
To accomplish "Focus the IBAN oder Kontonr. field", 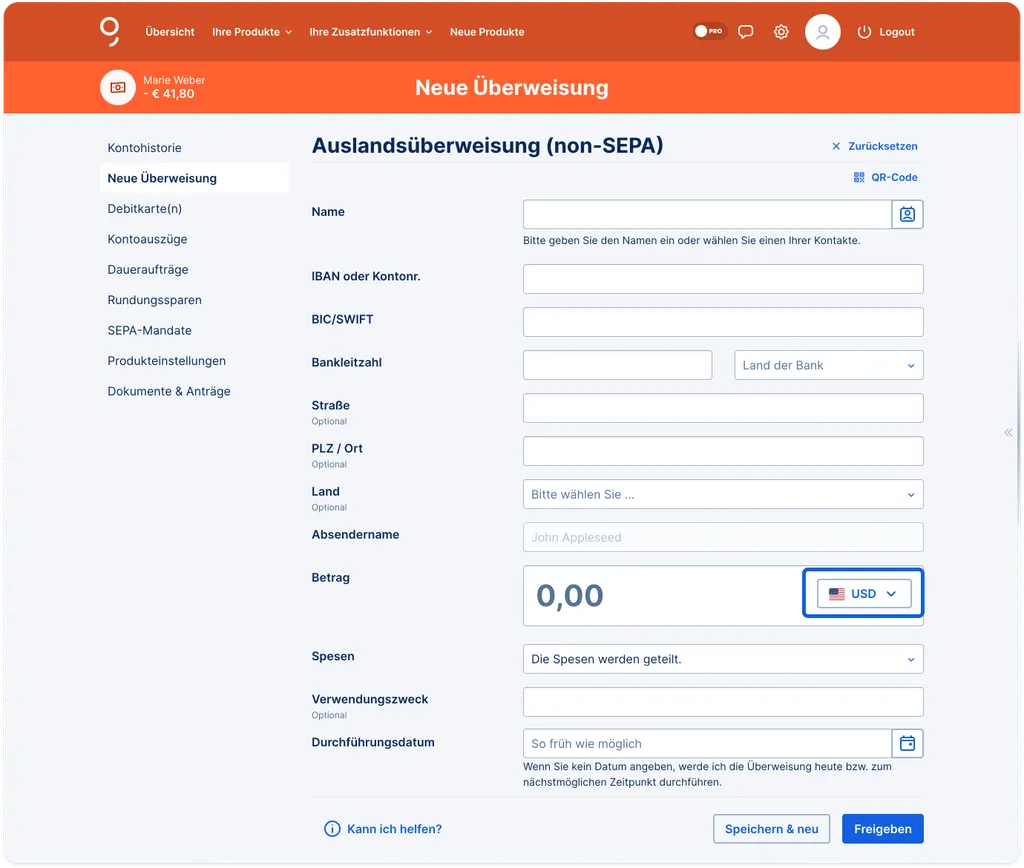I will [x=723, y=279].
